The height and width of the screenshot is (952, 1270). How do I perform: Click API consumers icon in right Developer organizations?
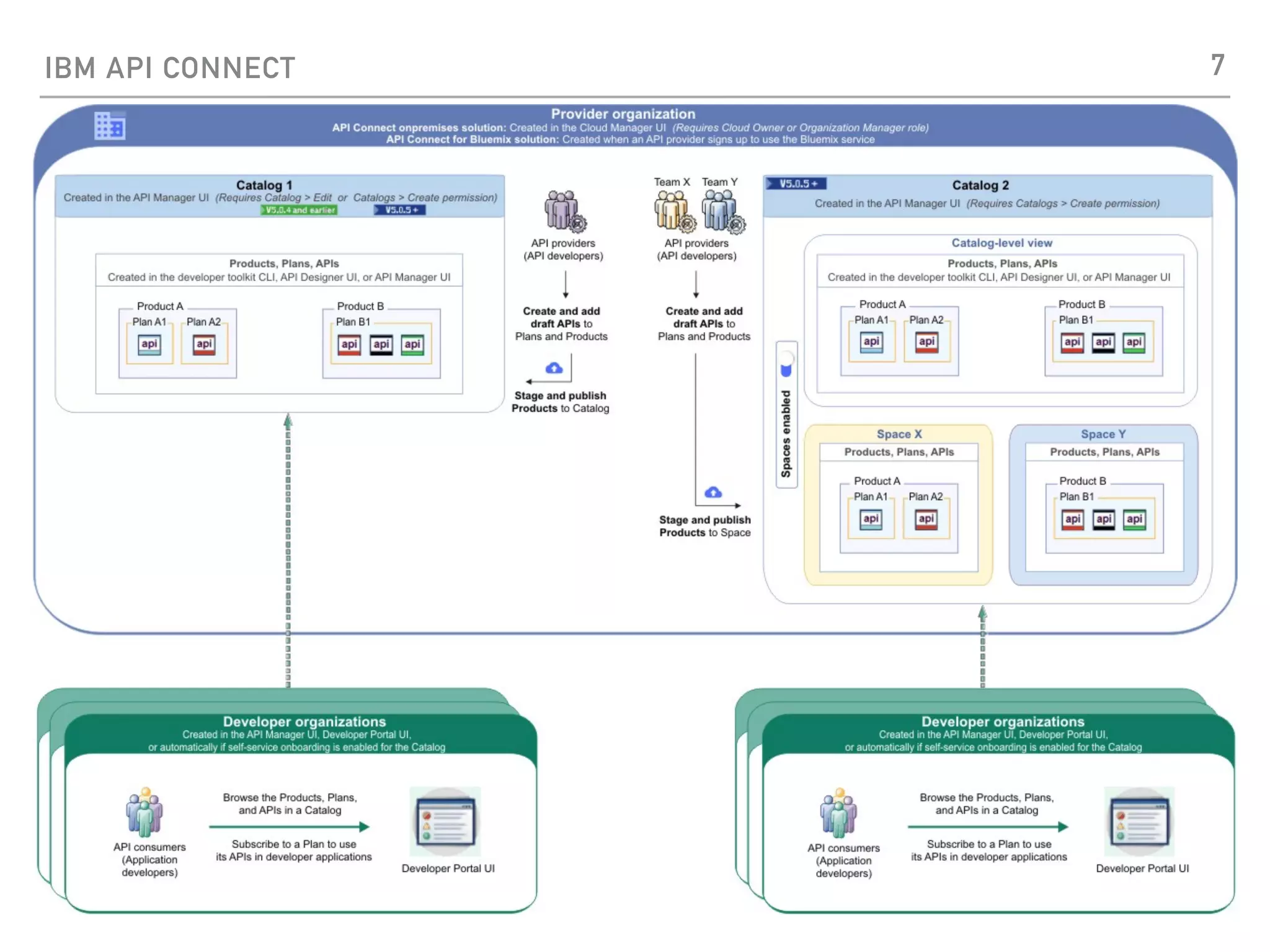tap(839, 813)
